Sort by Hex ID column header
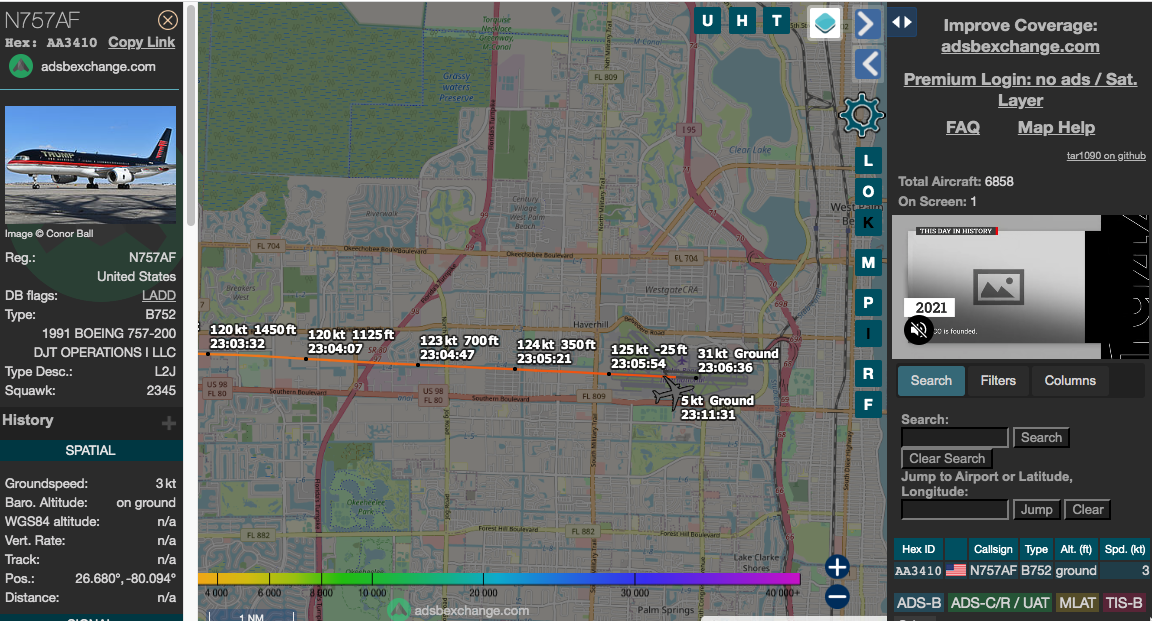 pyautogui.click(x=918, y=549)
